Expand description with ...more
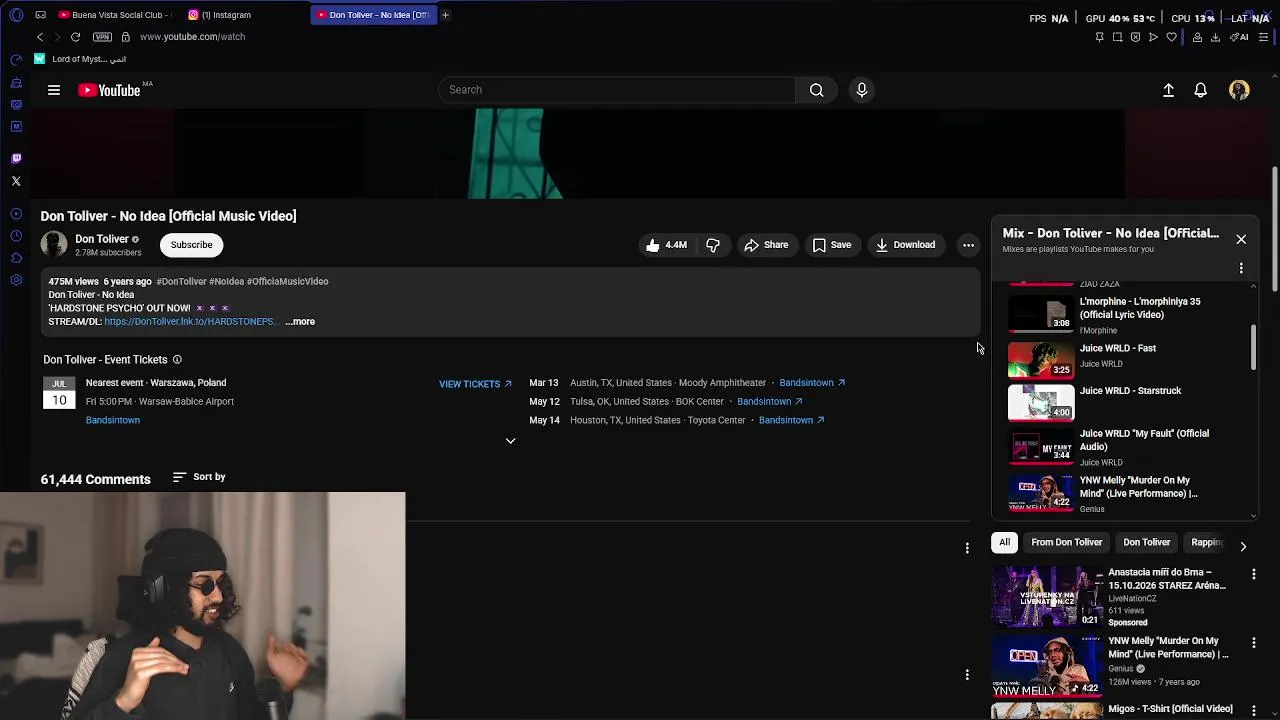The image size is (1280, 720). point(300,322)
